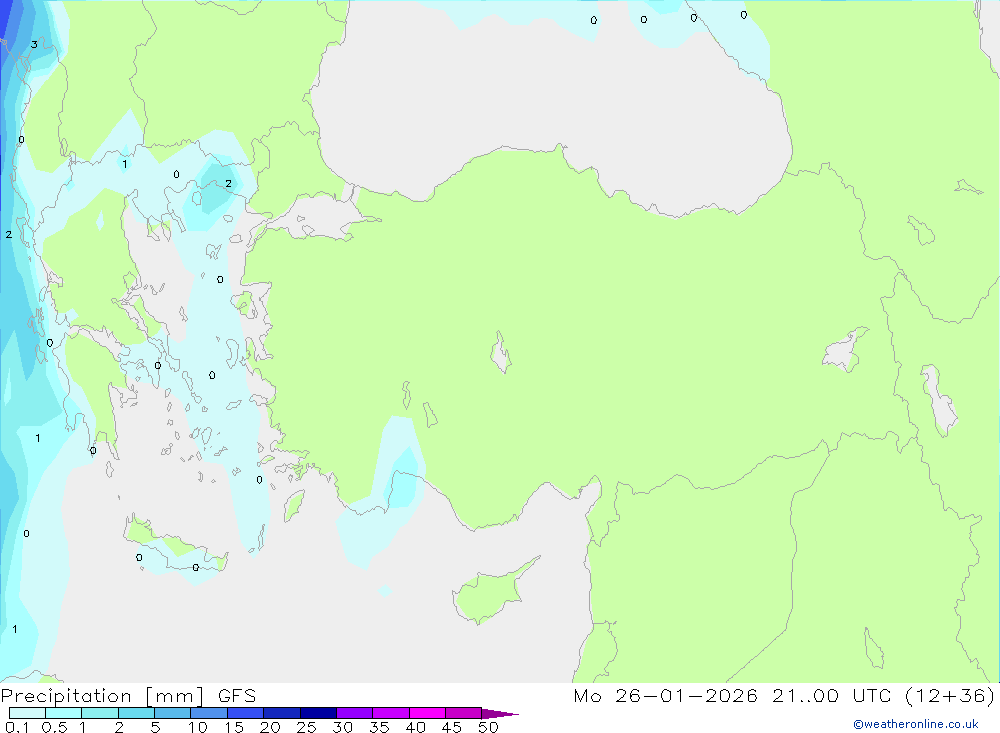Click the '0.1' legend scale label

point(17,727)
